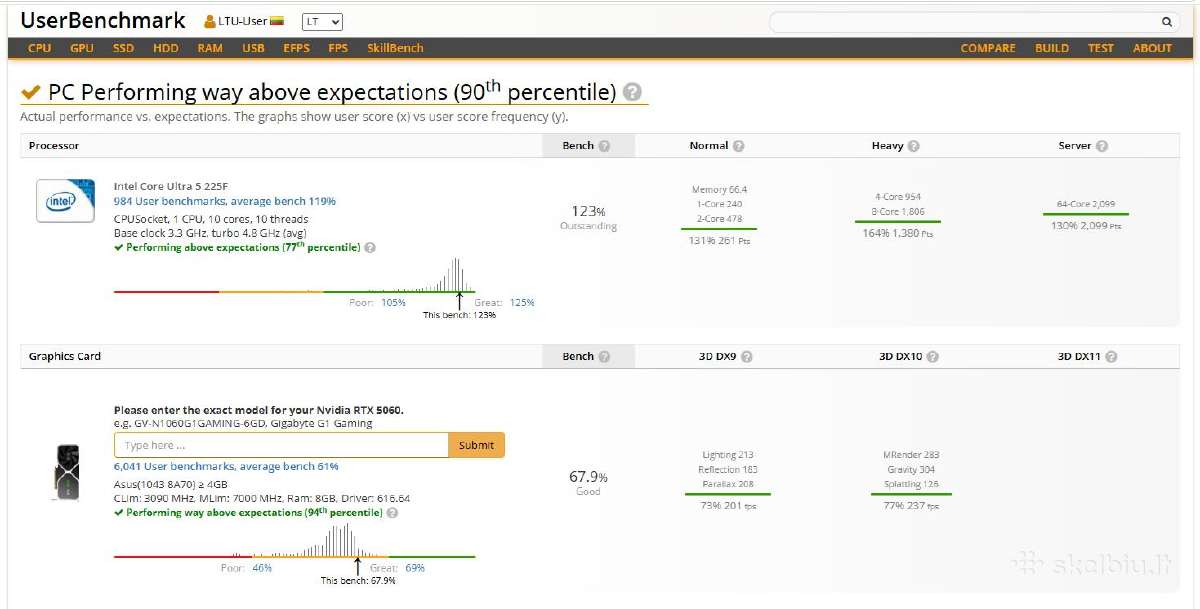Click 'Performing way above expectations (94th percentile)' text
Image resolution: width=1200 pixels, height=609 pixels.
pyautogui.click(x=254, y=513)
